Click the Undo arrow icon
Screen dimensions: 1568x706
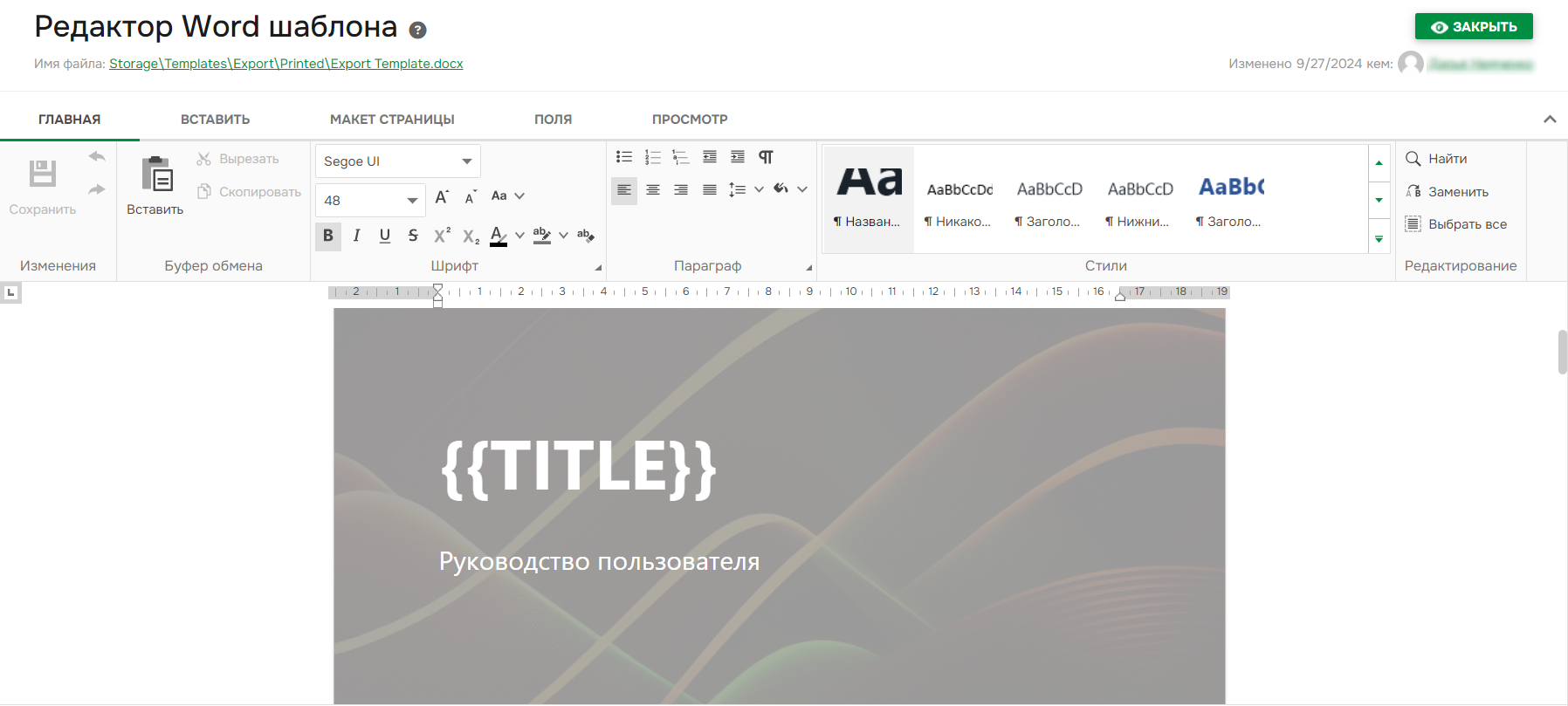(97, 157)
